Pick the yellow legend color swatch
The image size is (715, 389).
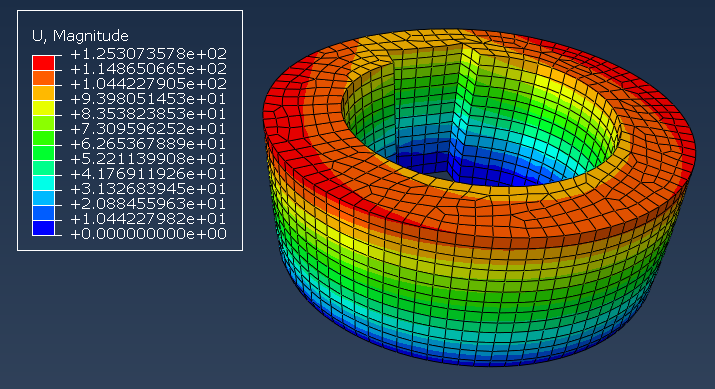43,108
